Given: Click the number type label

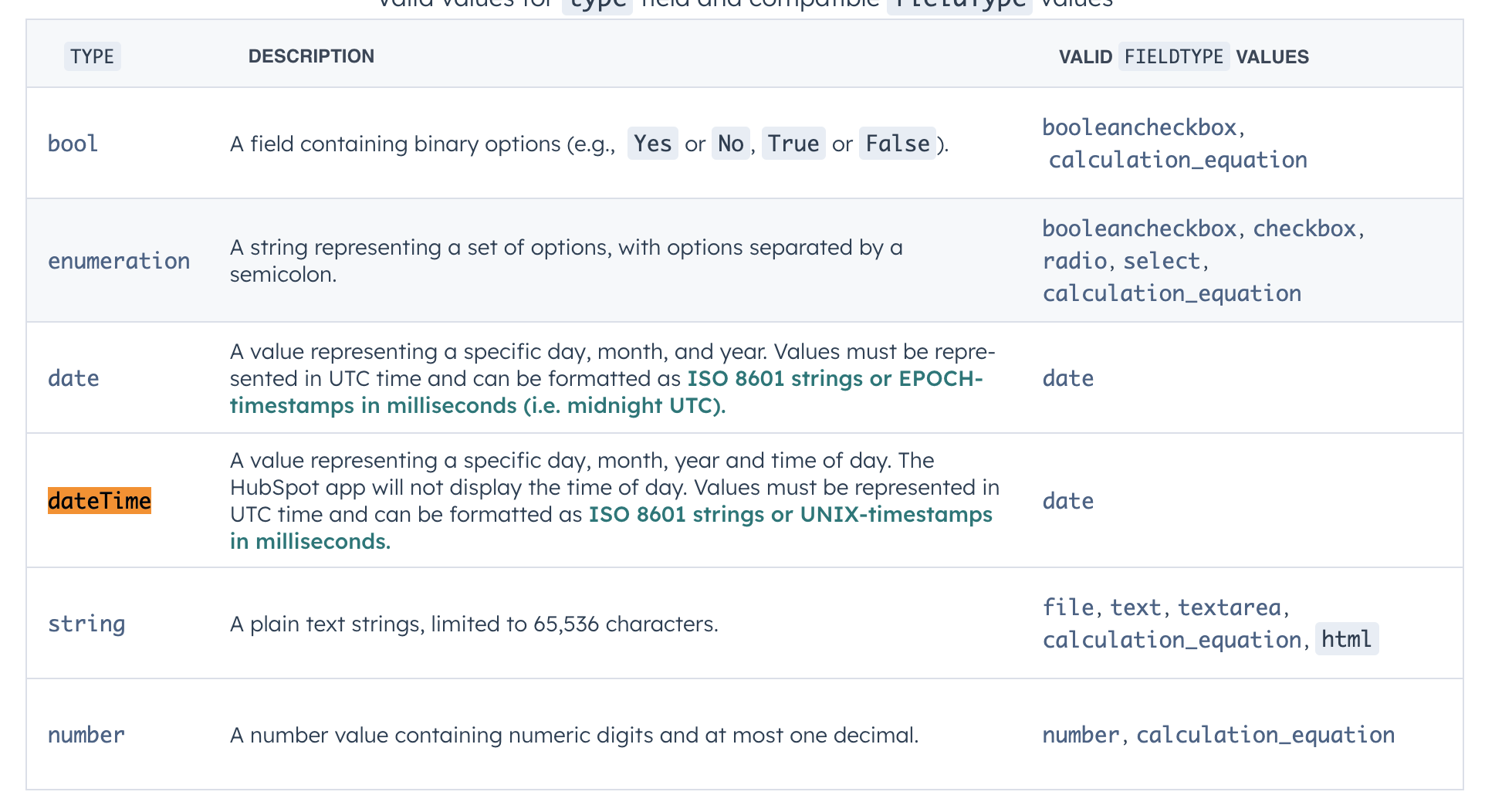Looking at the screenshot, I should (86, 735).
